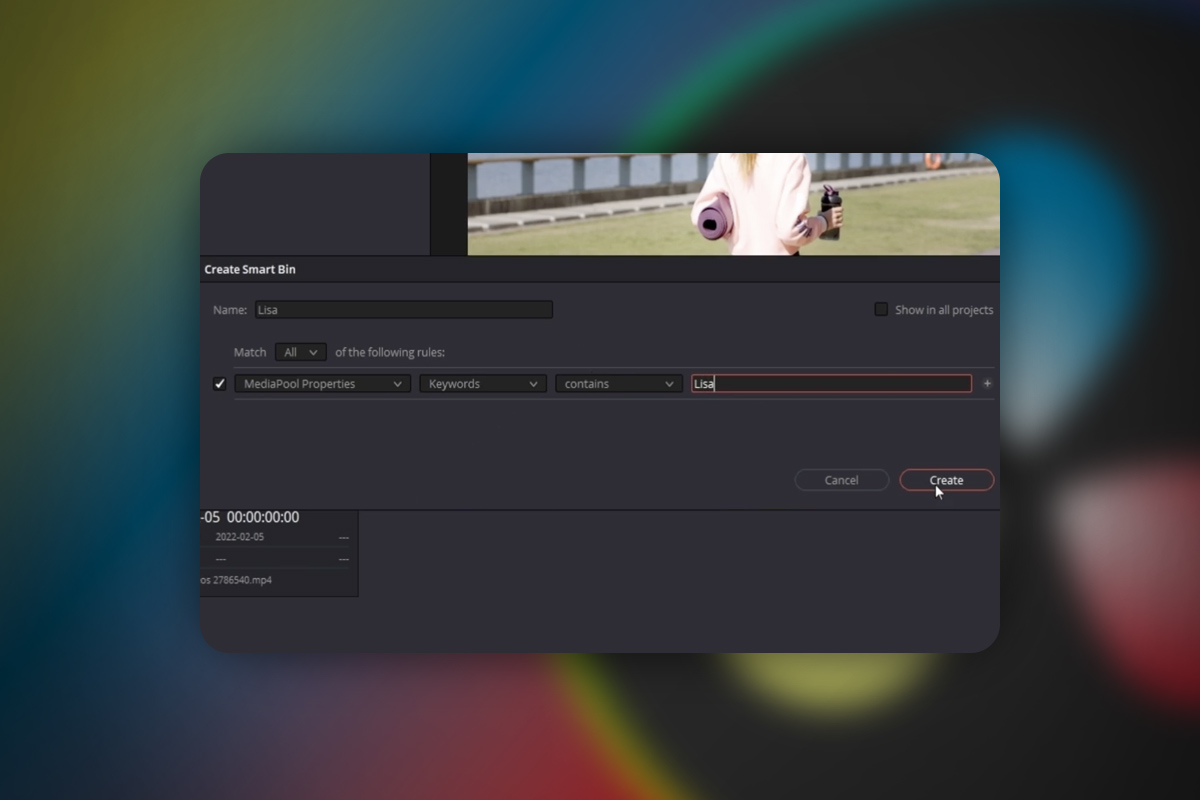Open the MediaPool Properties dropdown

(x=323, y=384)
